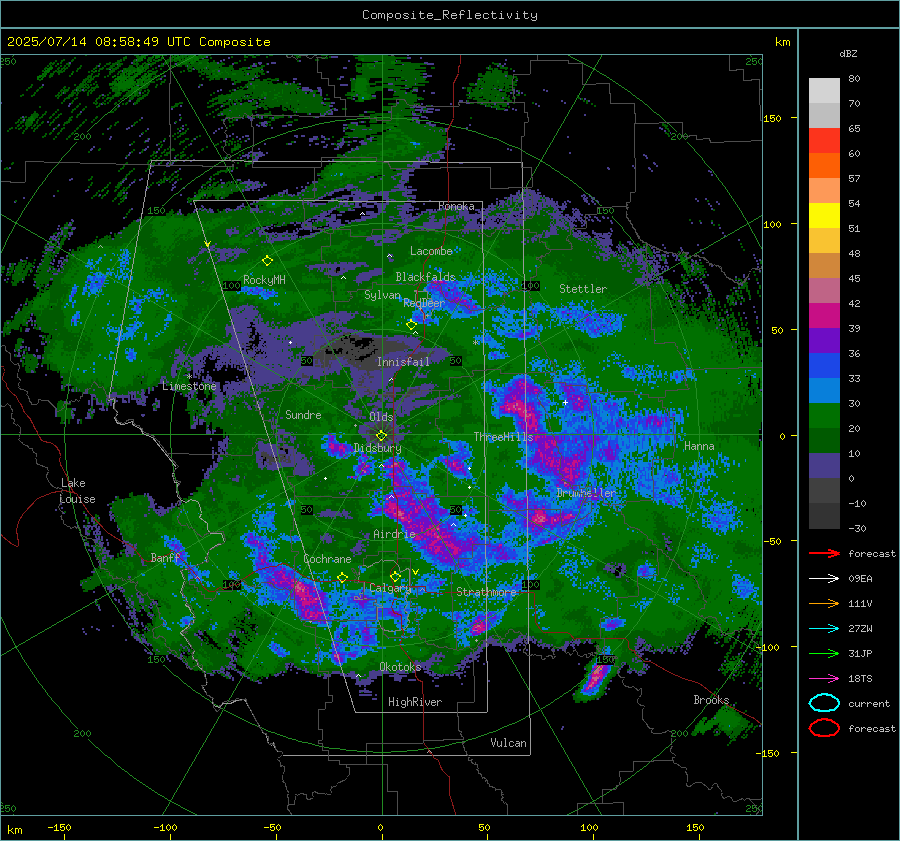The height and width of the screenshot is (841, 900).
Task: Select the orange 60-57 dBZ color swatch
Action: [824, 166]
